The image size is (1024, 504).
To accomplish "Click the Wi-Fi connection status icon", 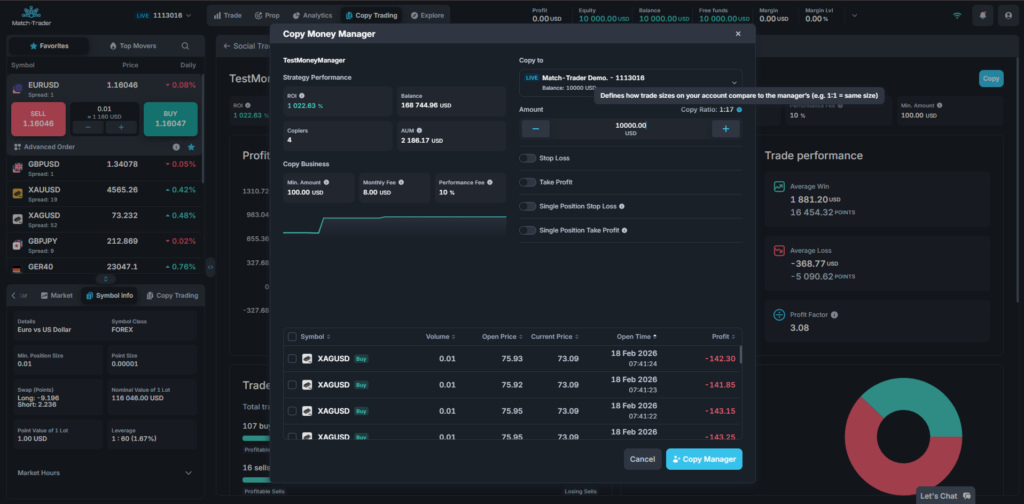I will click(957, 16).
